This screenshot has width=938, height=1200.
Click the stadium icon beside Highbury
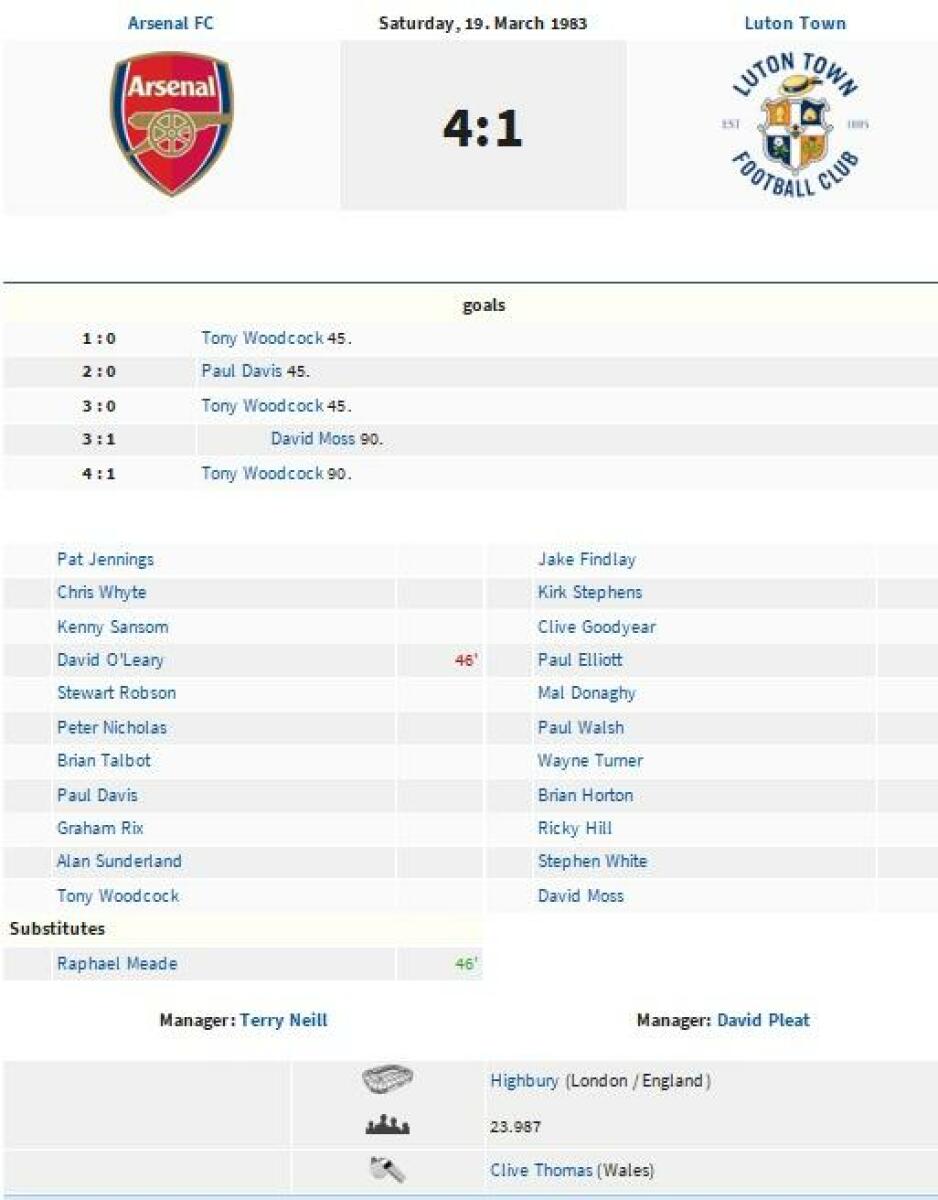pos(387,1080)
